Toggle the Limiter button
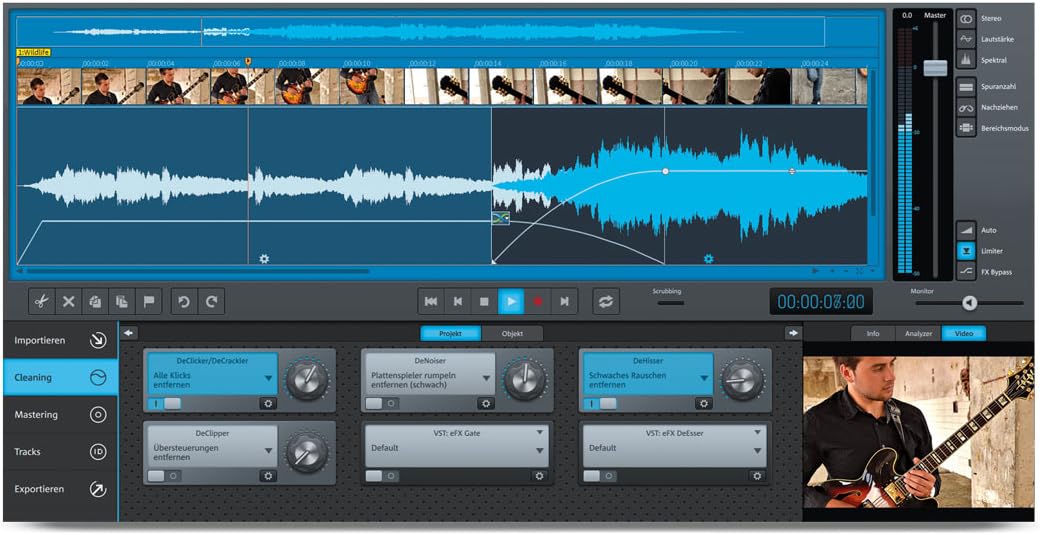Viewport: 1040px width, 535px height. [966, 251]
